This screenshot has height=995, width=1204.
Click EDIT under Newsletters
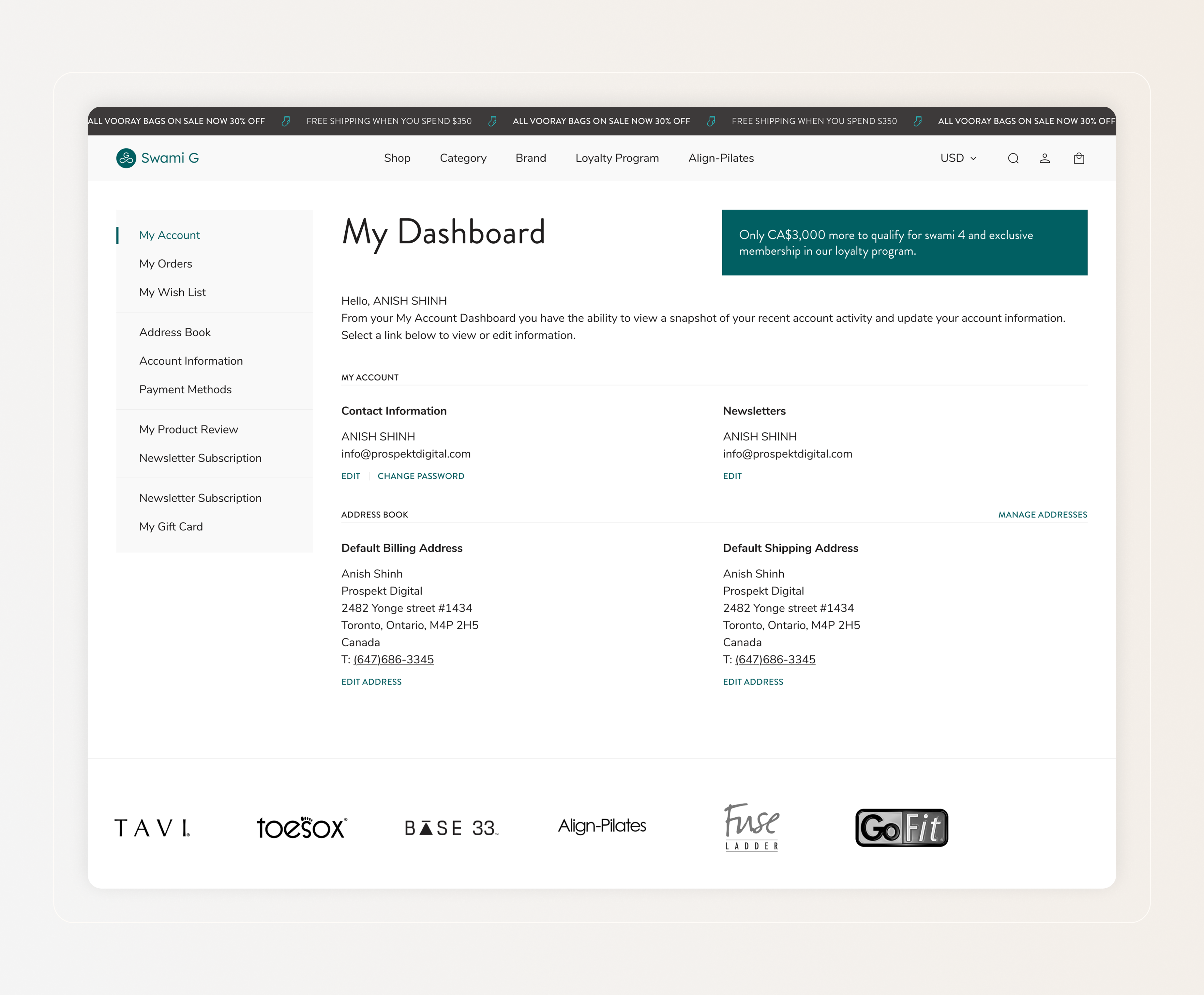733,476
